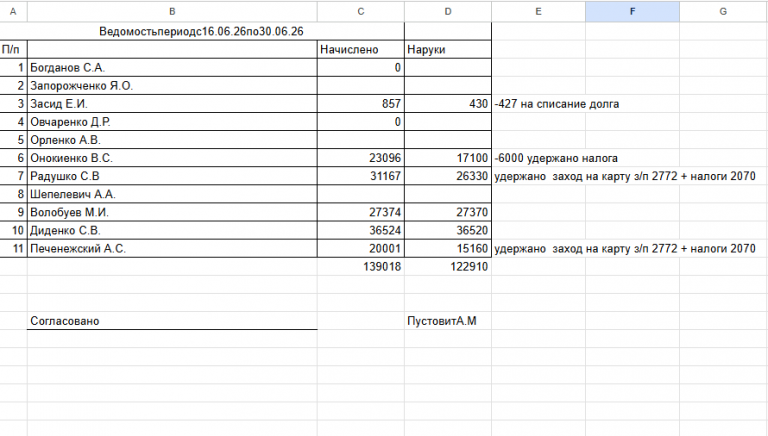Select cell 'Засид Е.И.'
Screen dimensions: 768x436
[172, 104]
